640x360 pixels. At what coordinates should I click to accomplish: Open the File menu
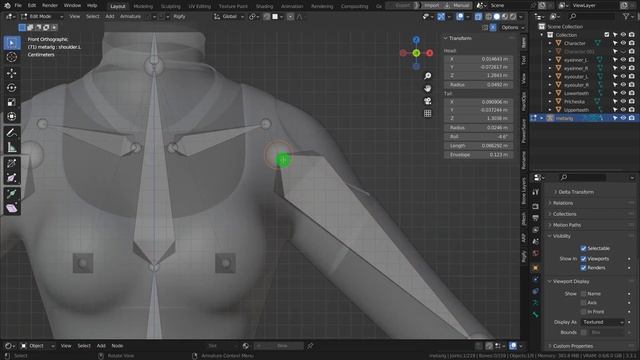tap(18, 6)
